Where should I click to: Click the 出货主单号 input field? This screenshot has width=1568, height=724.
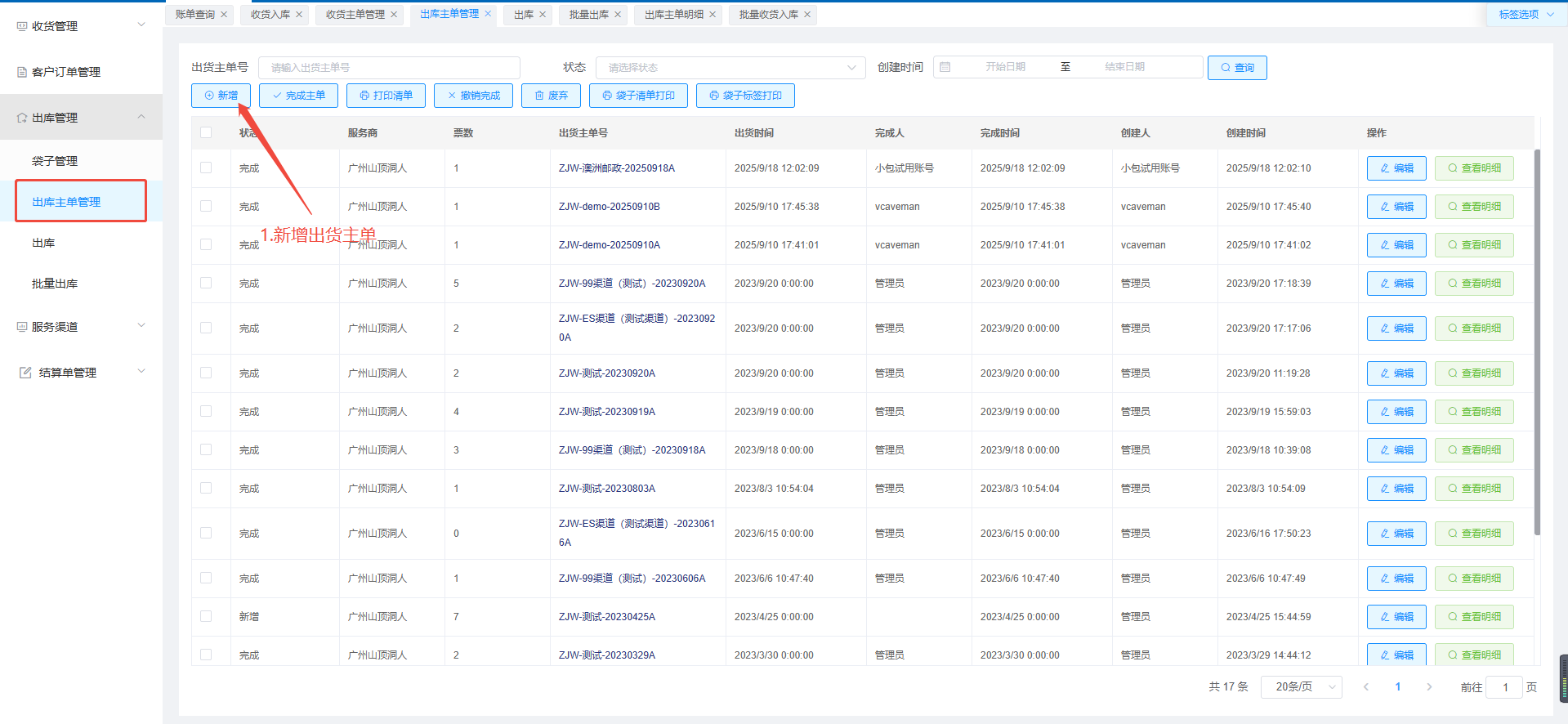coord(389,67)
